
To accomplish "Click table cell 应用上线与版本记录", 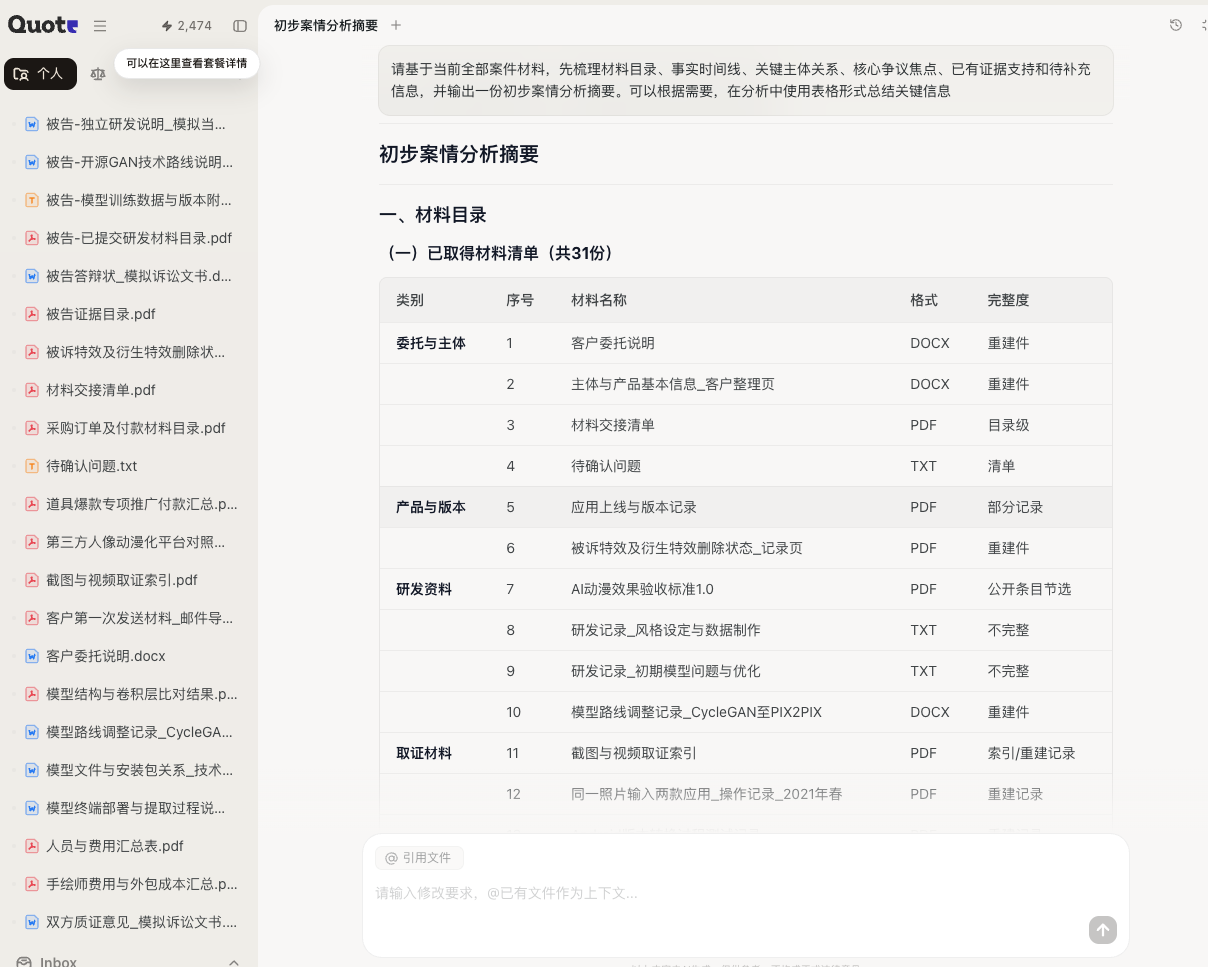I will point(634,507).
